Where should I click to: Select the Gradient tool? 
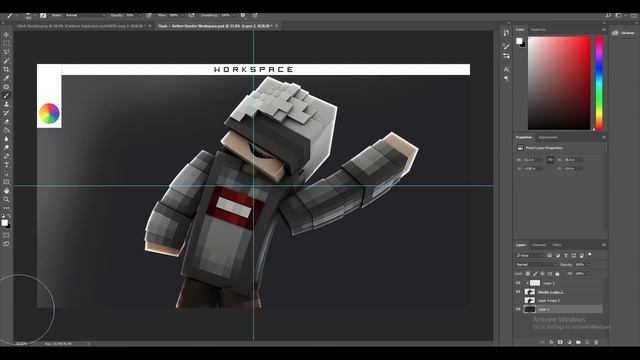point(6,130)
